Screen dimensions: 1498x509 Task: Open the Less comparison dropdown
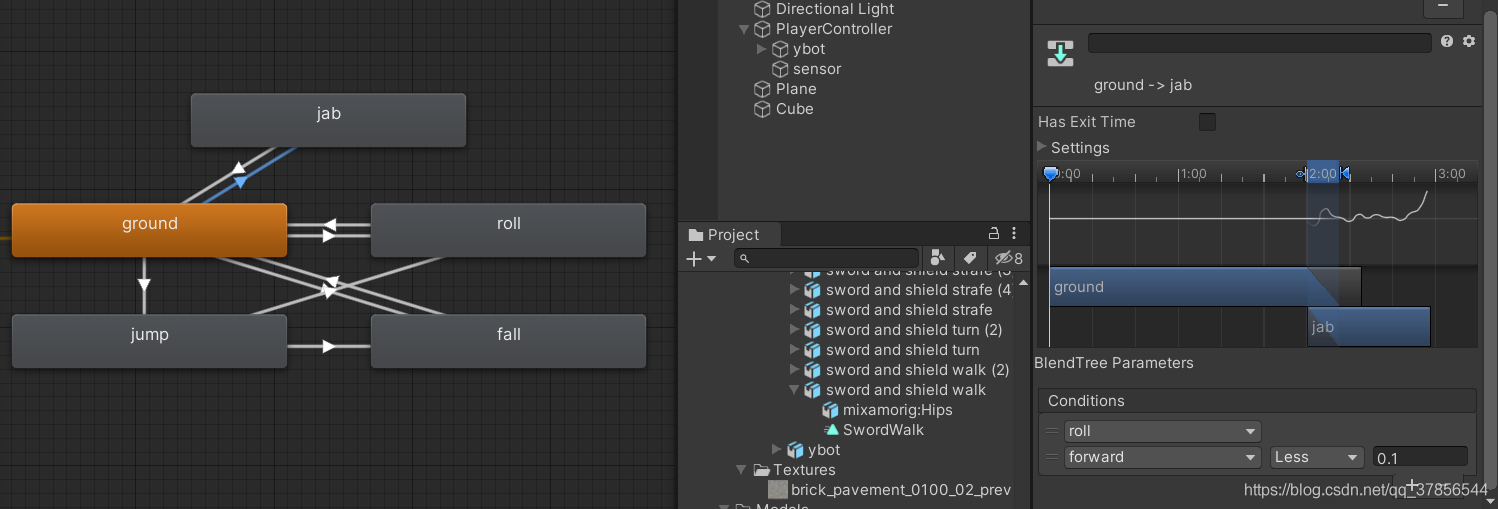1317,457
